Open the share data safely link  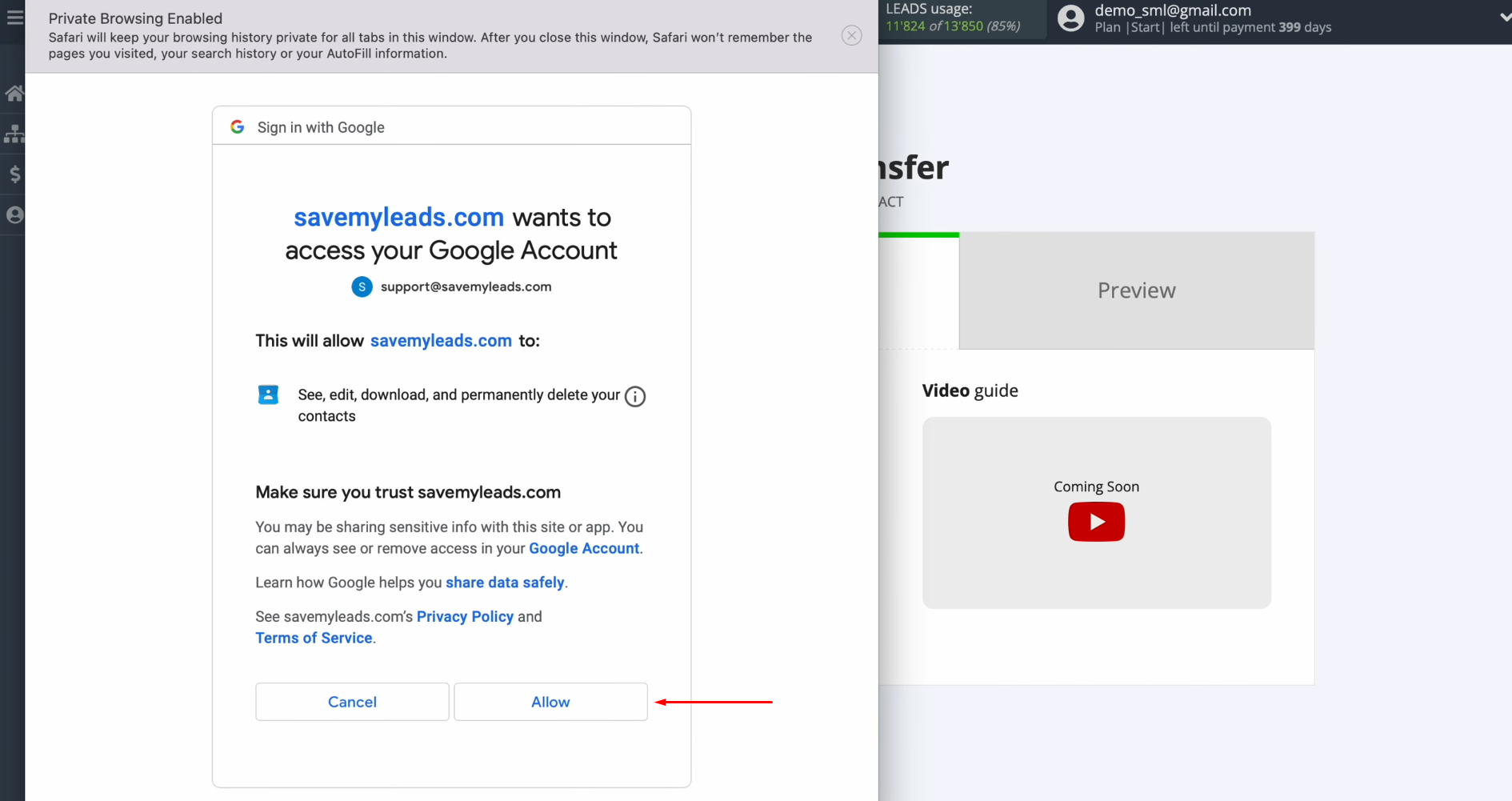tap(505, 583)
